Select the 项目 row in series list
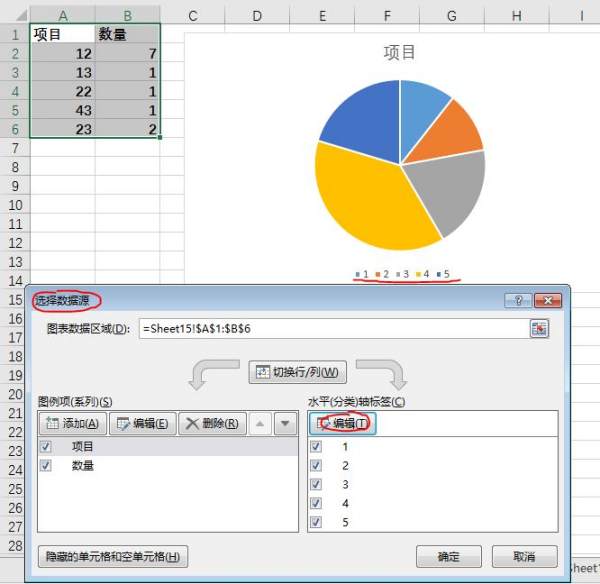This screenshot has height=584, width=600. pos(168,447)
